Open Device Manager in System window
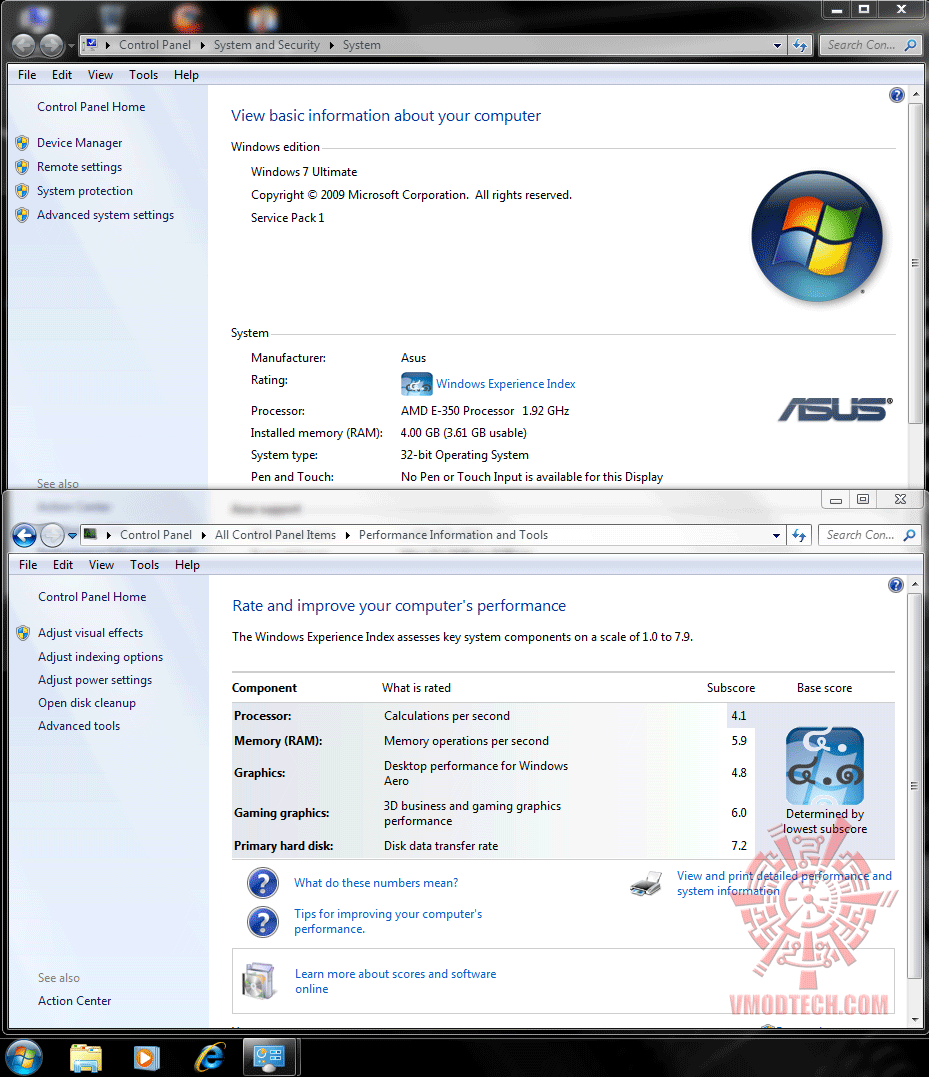This screenshot has height=1077, width=929. click(x=80, y=143)
